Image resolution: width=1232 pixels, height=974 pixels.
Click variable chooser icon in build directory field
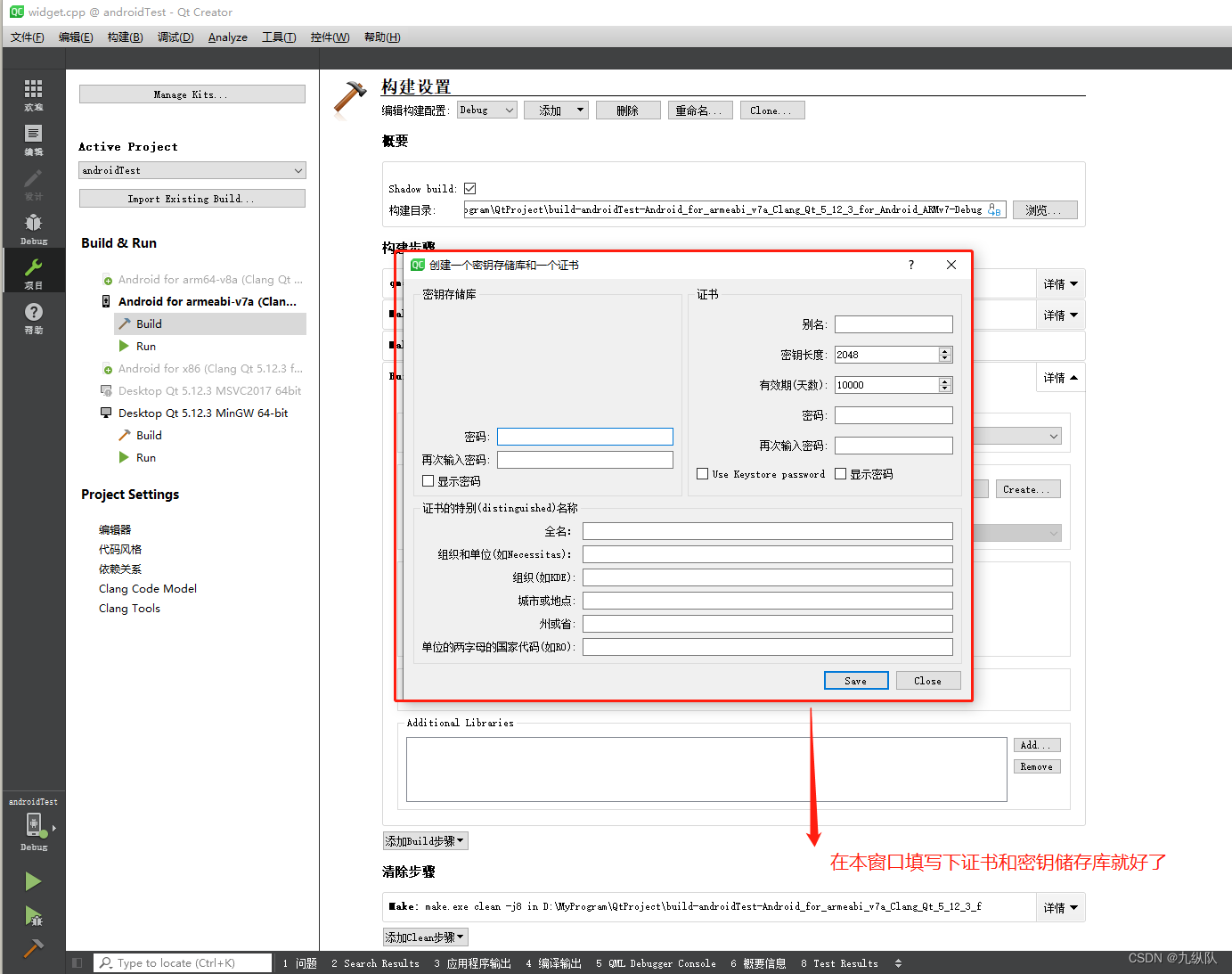(x=994, y=210)
